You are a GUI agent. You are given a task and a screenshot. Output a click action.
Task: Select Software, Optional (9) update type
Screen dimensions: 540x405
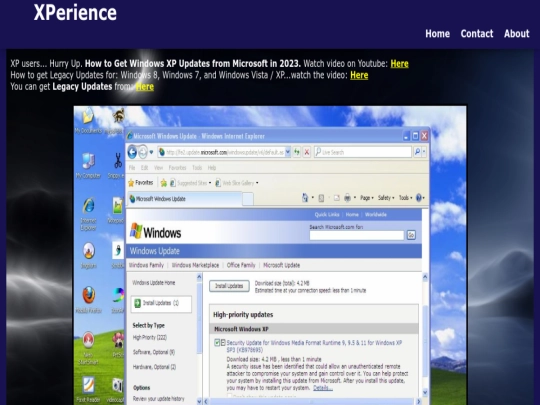click(154, 352)
